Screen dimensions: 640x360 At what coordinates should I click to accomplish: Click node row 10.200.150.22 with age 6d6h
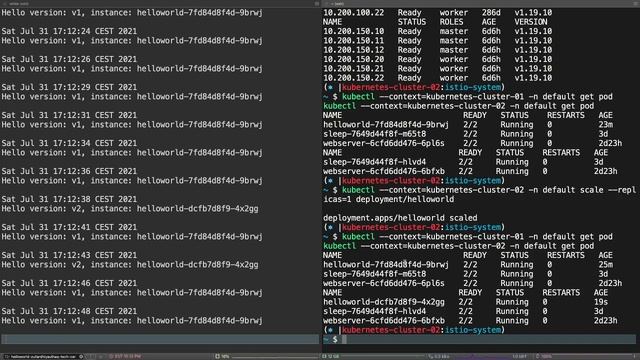[x=438, y=78]
